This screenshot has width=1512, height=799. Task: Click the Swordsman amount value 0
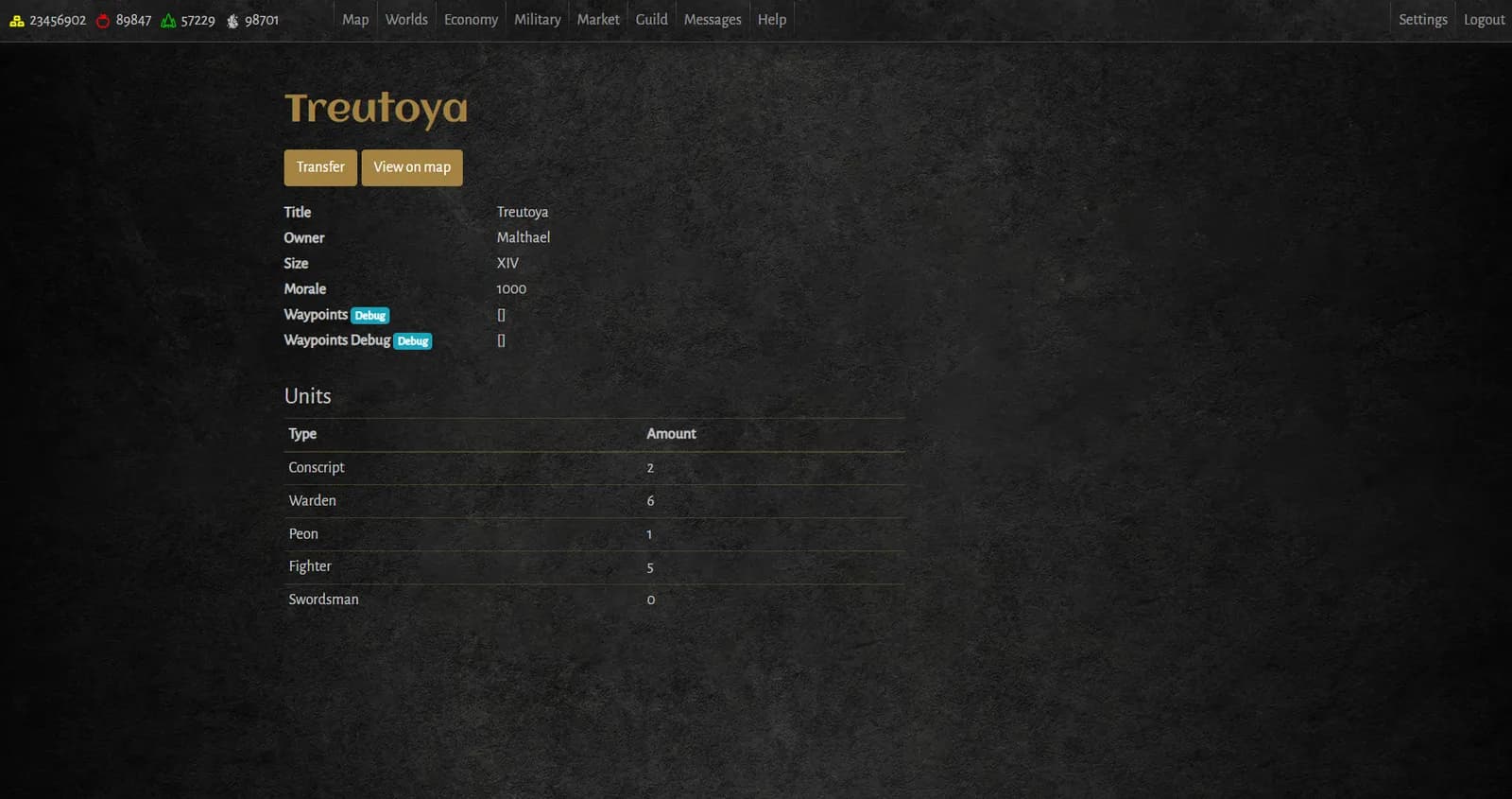click(x=650, y=600)
